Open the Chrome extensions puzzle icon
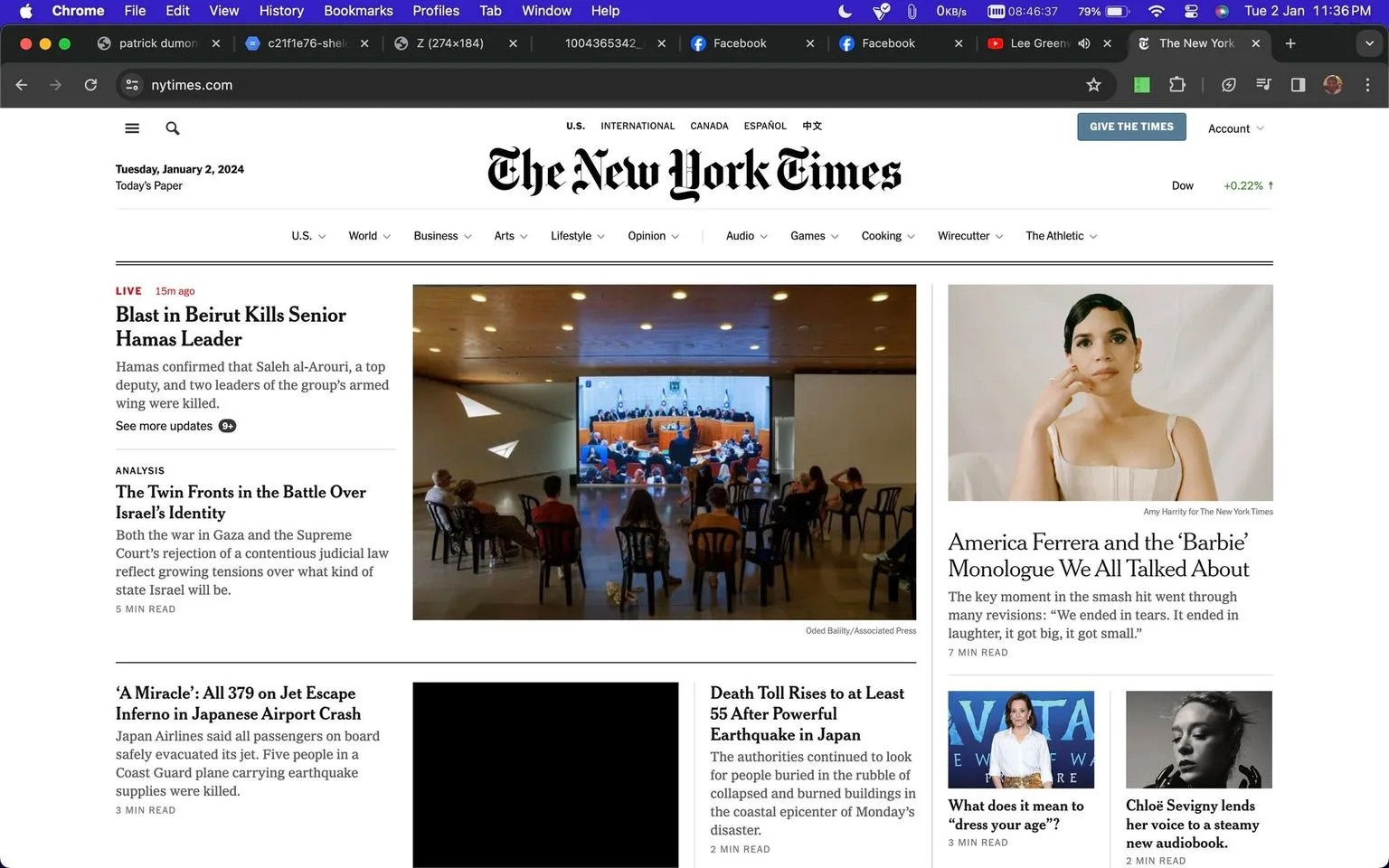1389x868 pixels. point(1176,85)
